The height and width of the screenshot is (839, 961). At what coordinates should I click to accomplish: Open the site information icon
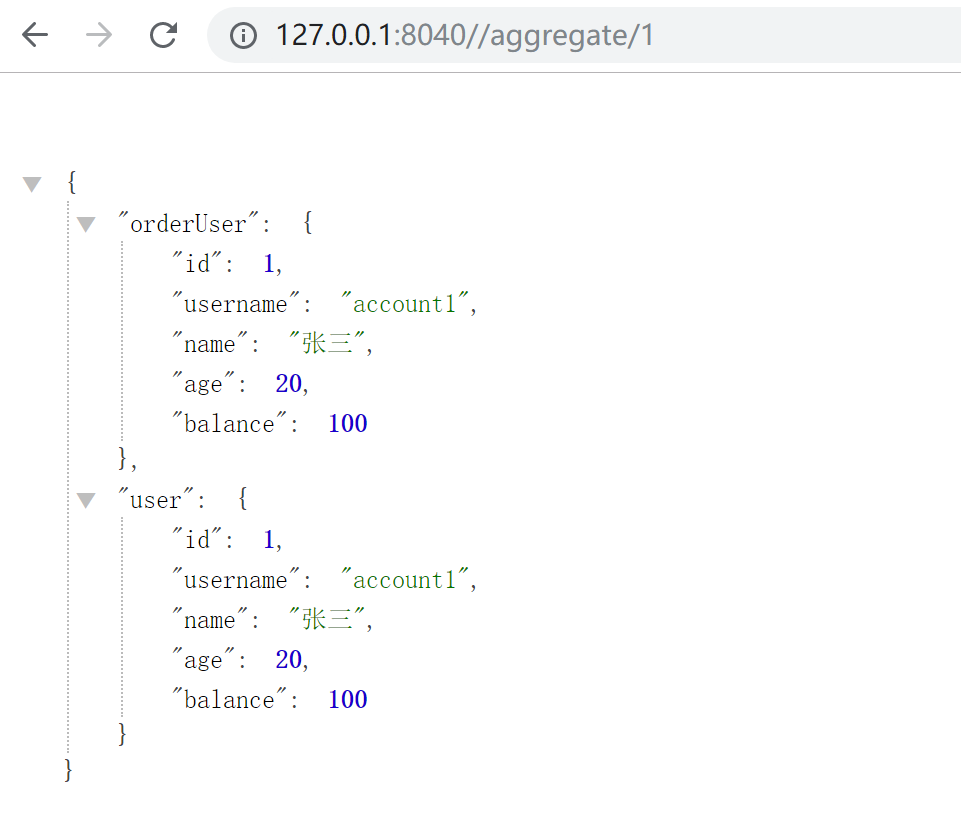[243, 36]
